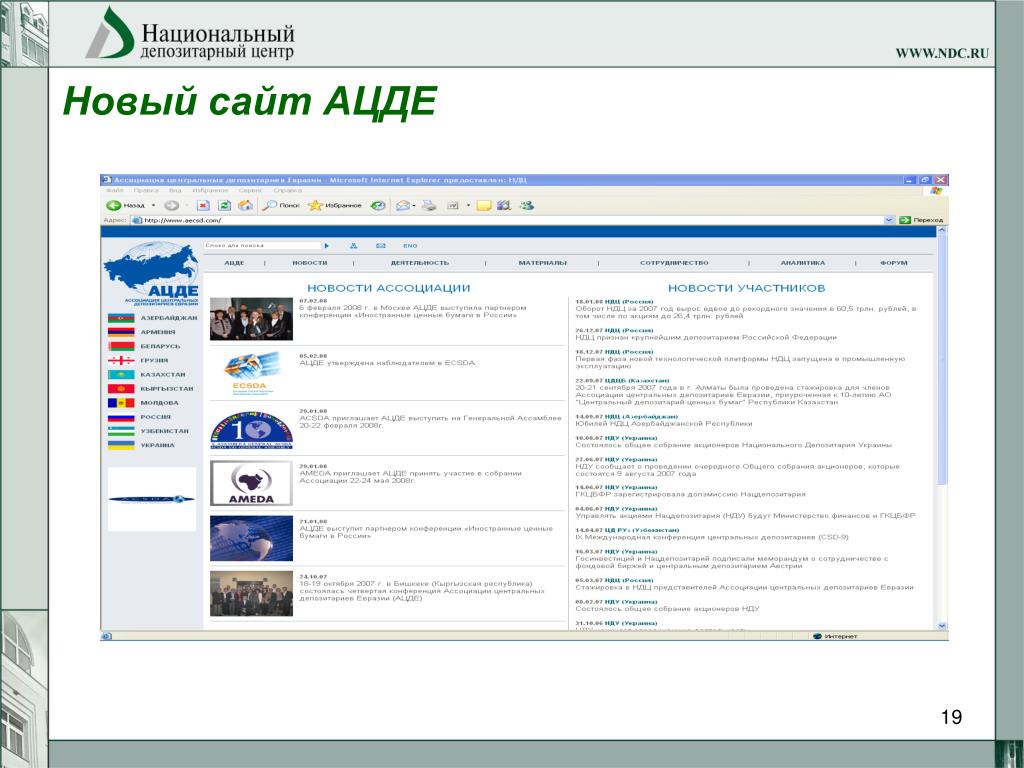This screenshot has width=1024, height=768.
Task: Open the МОЛДОВА country link
Action: point(159,403)
